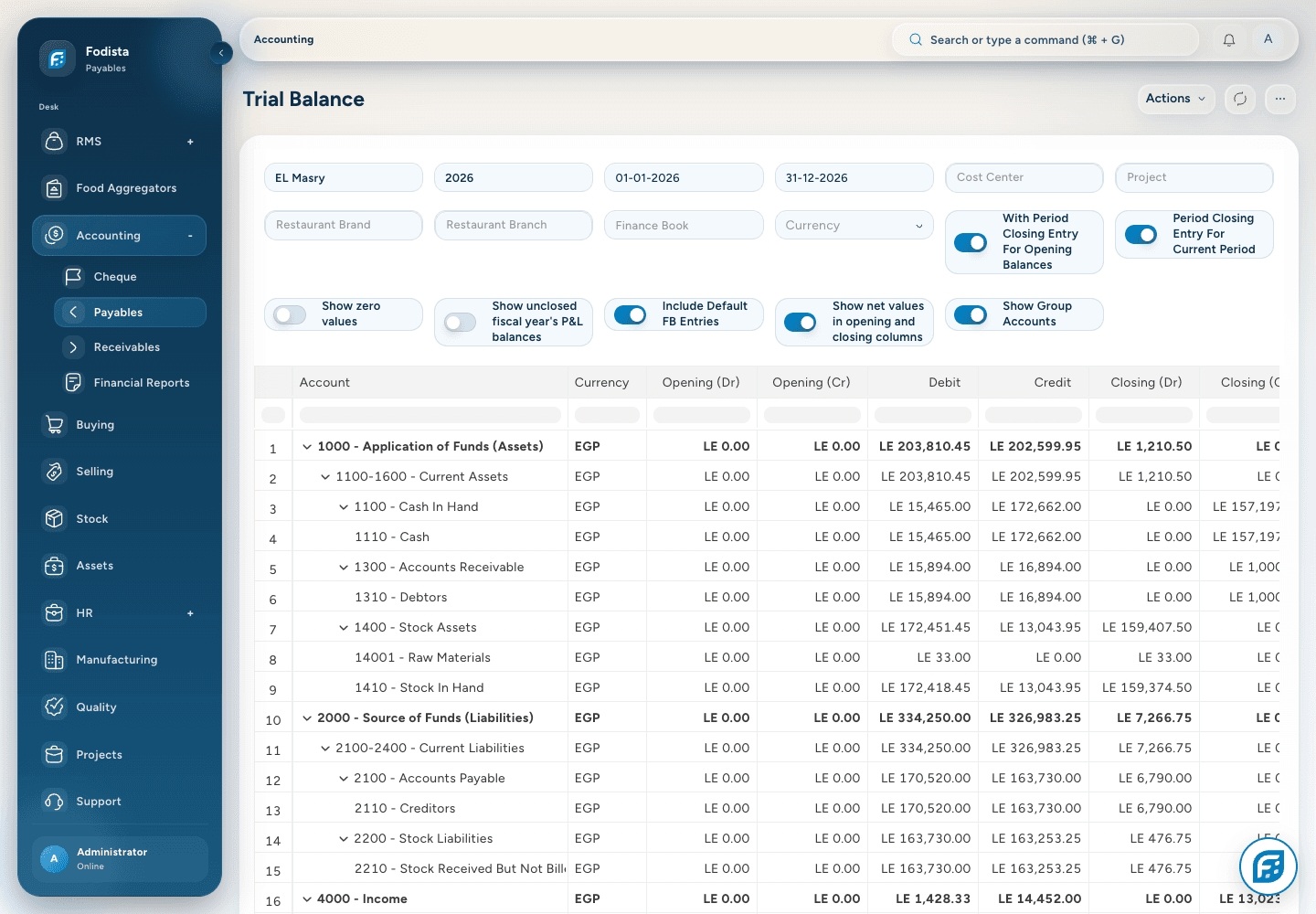
Task: Toggle With Period Closing Entry For Opening Balances
Action: (971, 242)
